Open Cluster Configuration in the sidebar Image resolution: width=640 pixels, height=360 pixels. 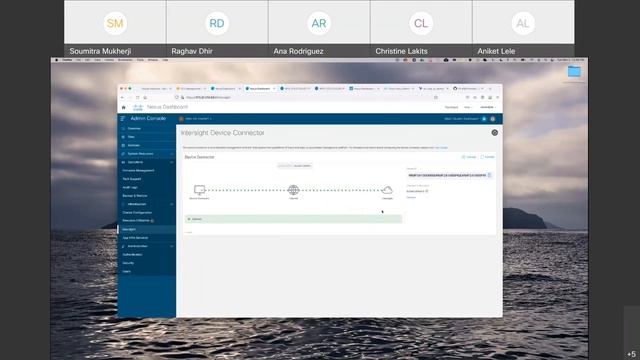tap(137, 213)
